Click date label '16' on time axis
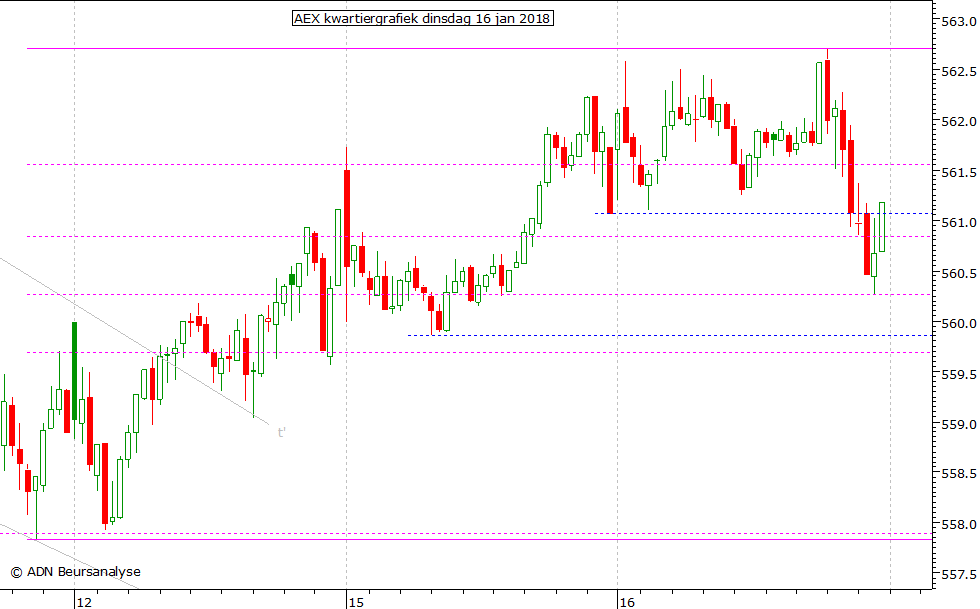Image resolution: width=980 pixels, height=609 pixels. [627, 602]
